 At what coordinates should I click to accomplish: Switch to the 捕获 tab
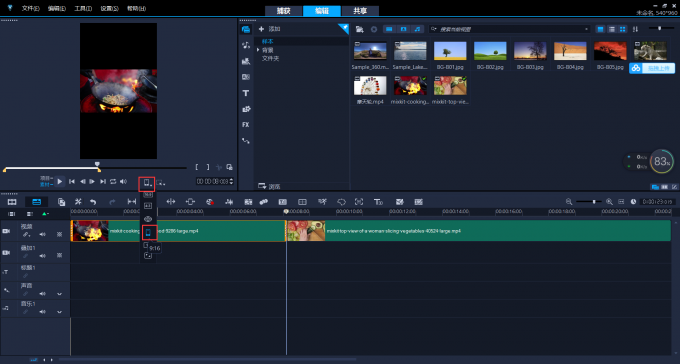[x=284, y=11]
